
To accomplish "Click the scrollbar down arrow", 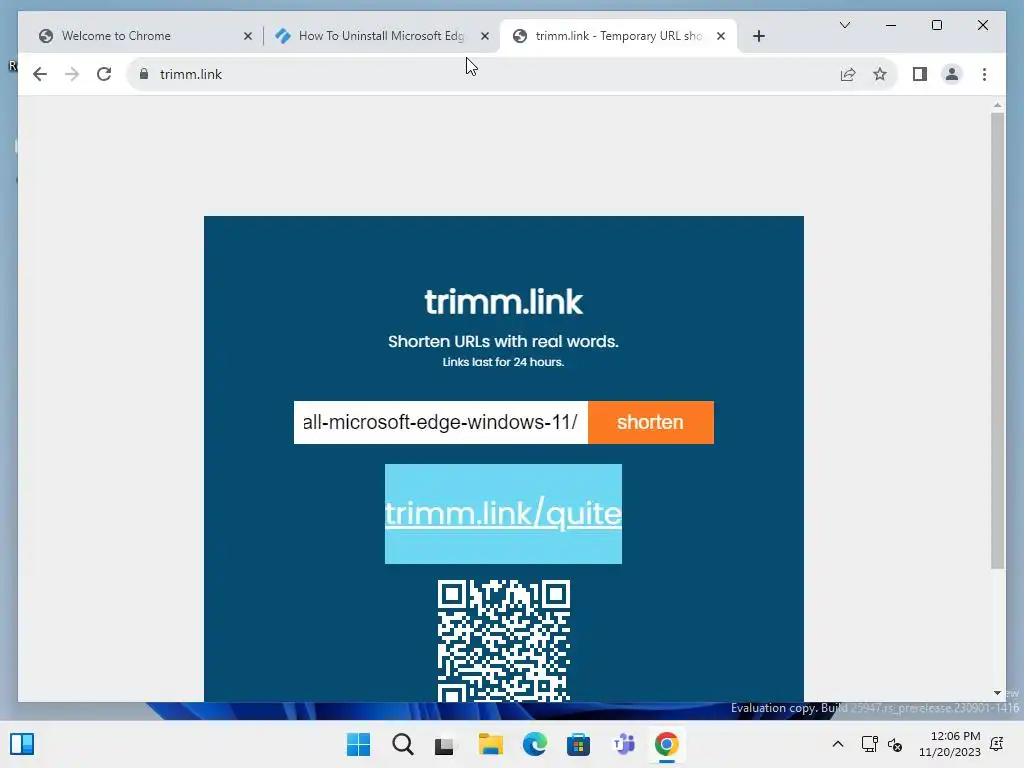I will [997, 693].
